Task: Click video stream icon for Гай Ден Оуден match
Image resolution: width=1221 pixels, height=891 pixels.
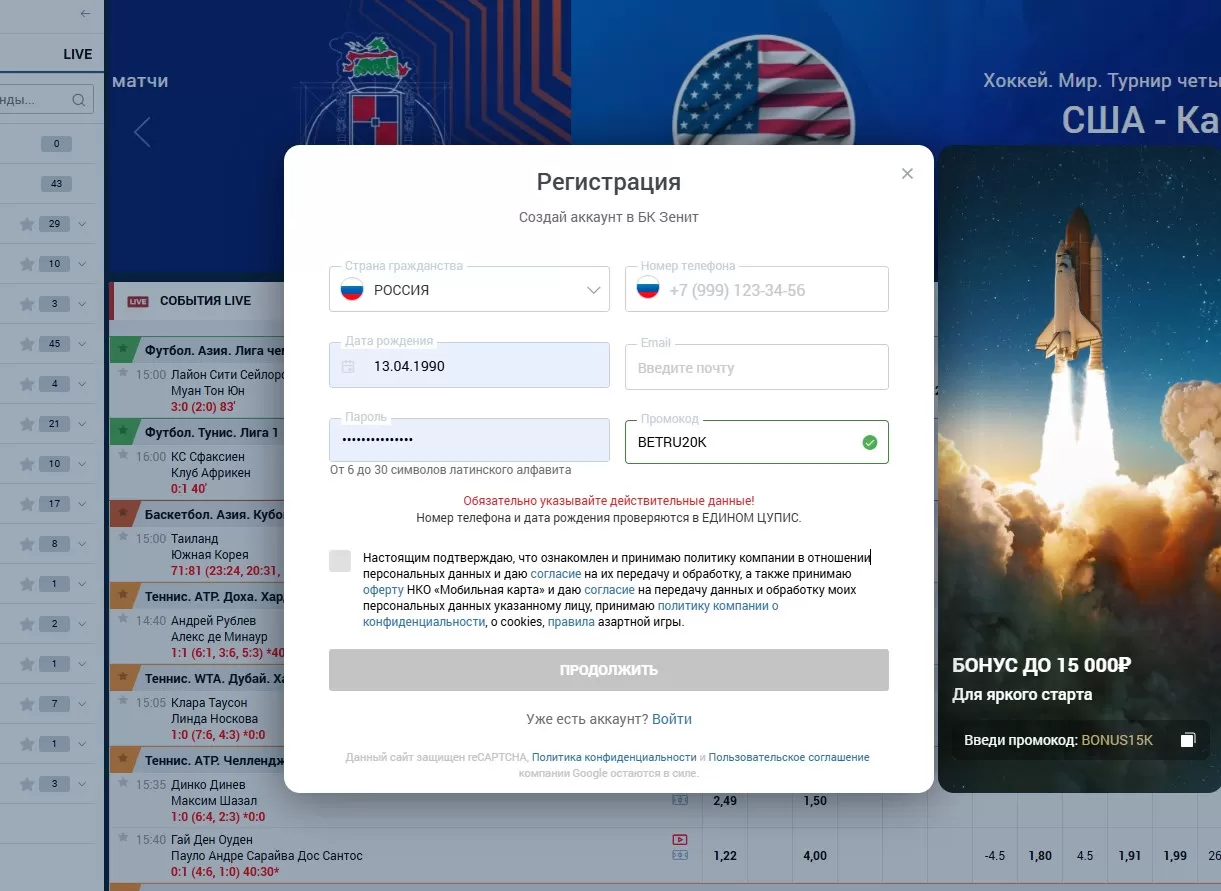Action: point(680,840)
